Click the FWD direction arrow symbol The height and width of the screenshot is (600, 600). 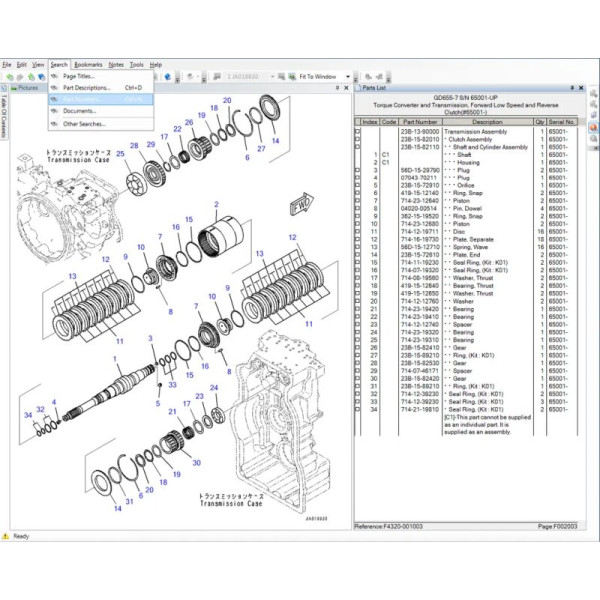click(300, 206)
